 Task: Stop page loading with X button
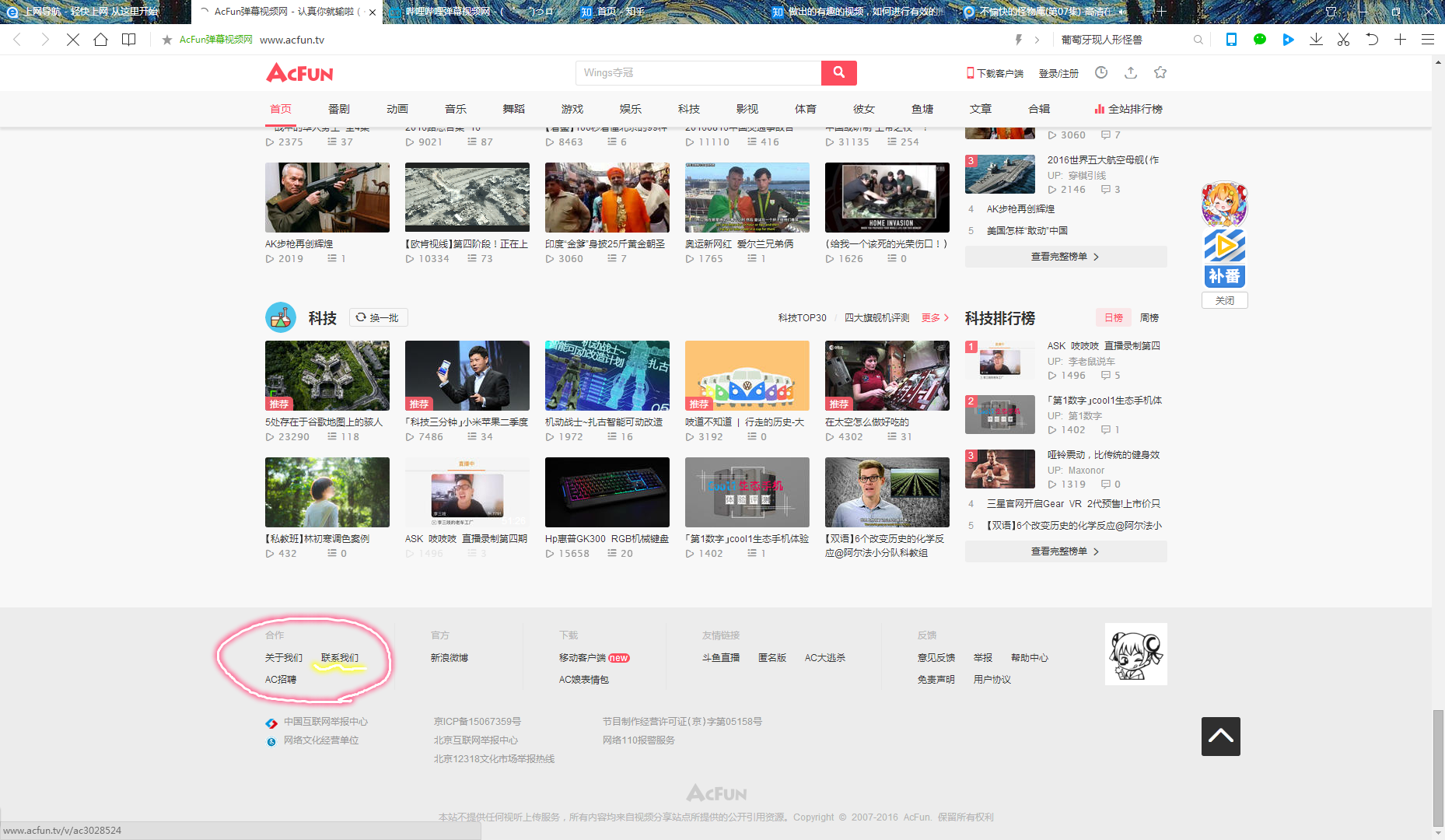coord(73,39)
